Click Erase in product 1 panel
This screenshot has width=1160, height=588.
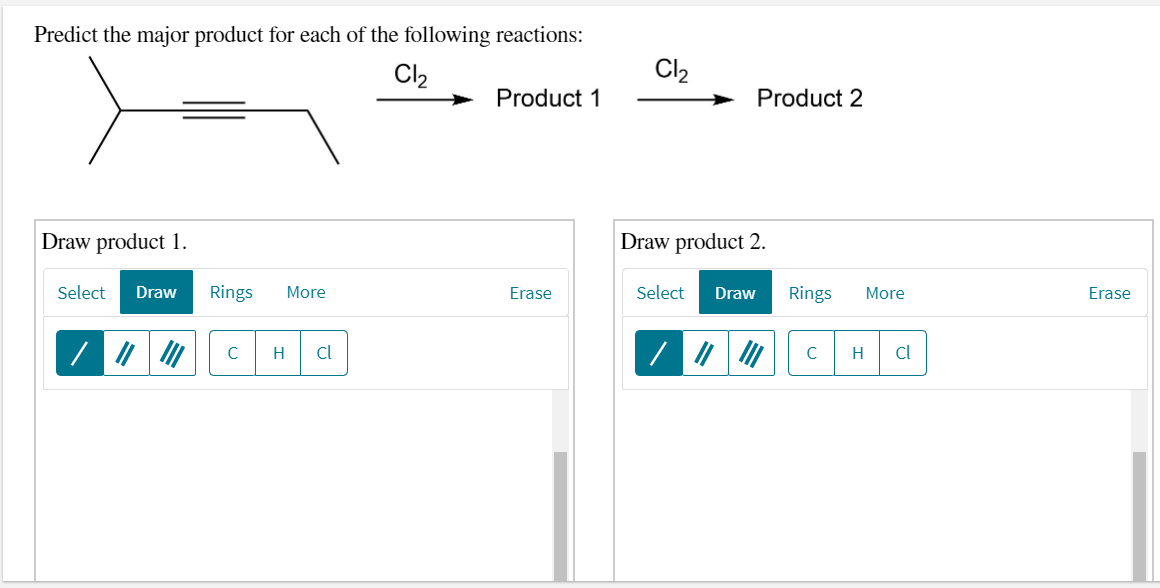tap(530, 293)
